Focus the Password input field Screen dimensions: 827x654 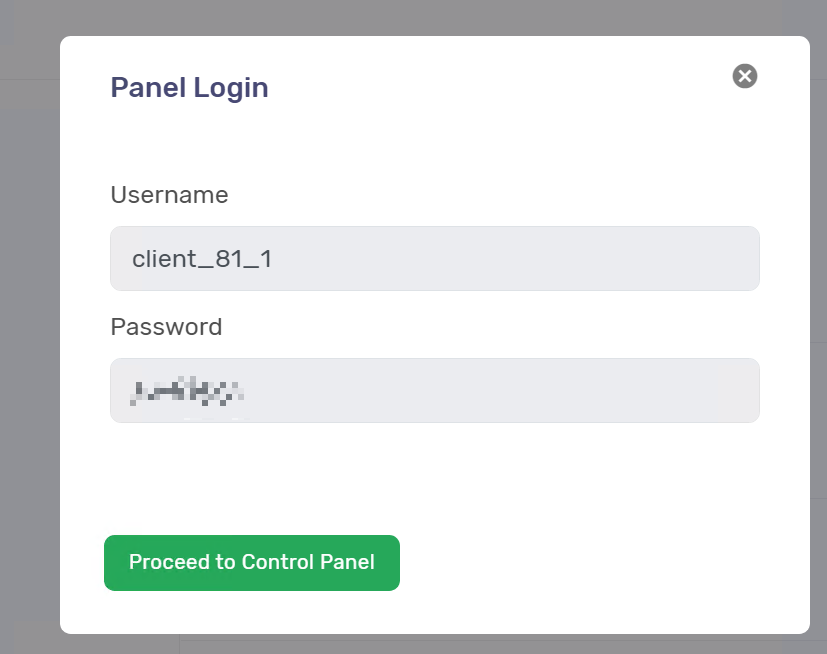click(435, 390)
